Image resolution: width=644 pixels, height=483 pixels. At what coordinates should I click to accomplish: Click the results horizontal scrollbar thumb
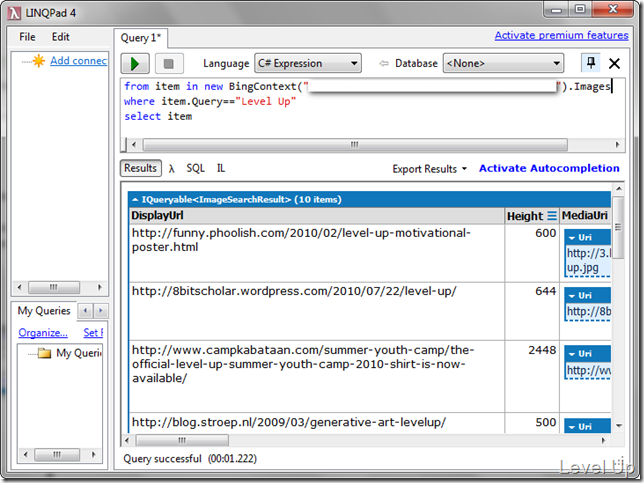pyautogui.click(x=182, y=440)
